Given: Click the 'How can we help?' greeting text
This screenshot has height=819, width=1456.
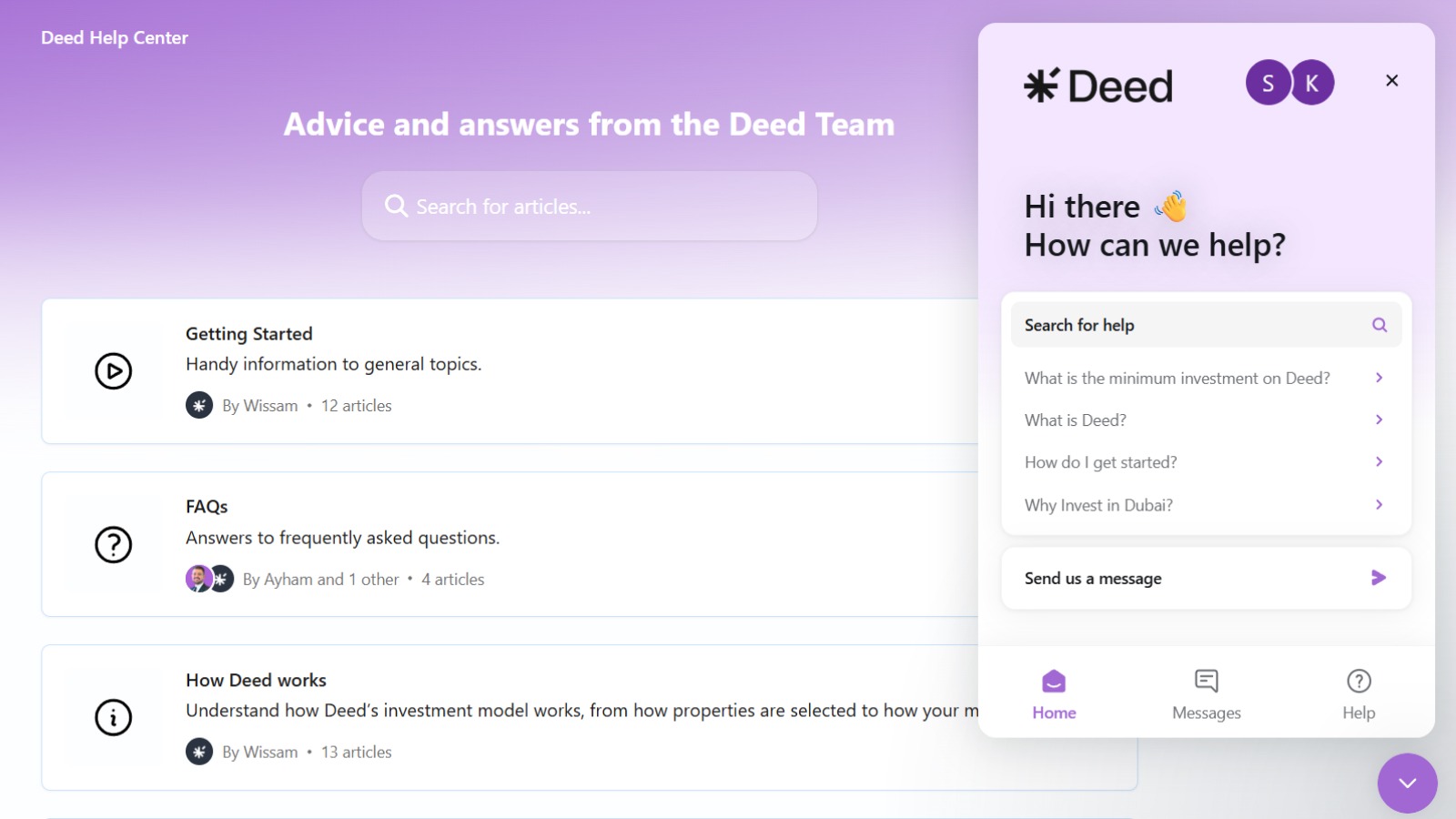Looking at the screenshot, I should coord(1155,245).
